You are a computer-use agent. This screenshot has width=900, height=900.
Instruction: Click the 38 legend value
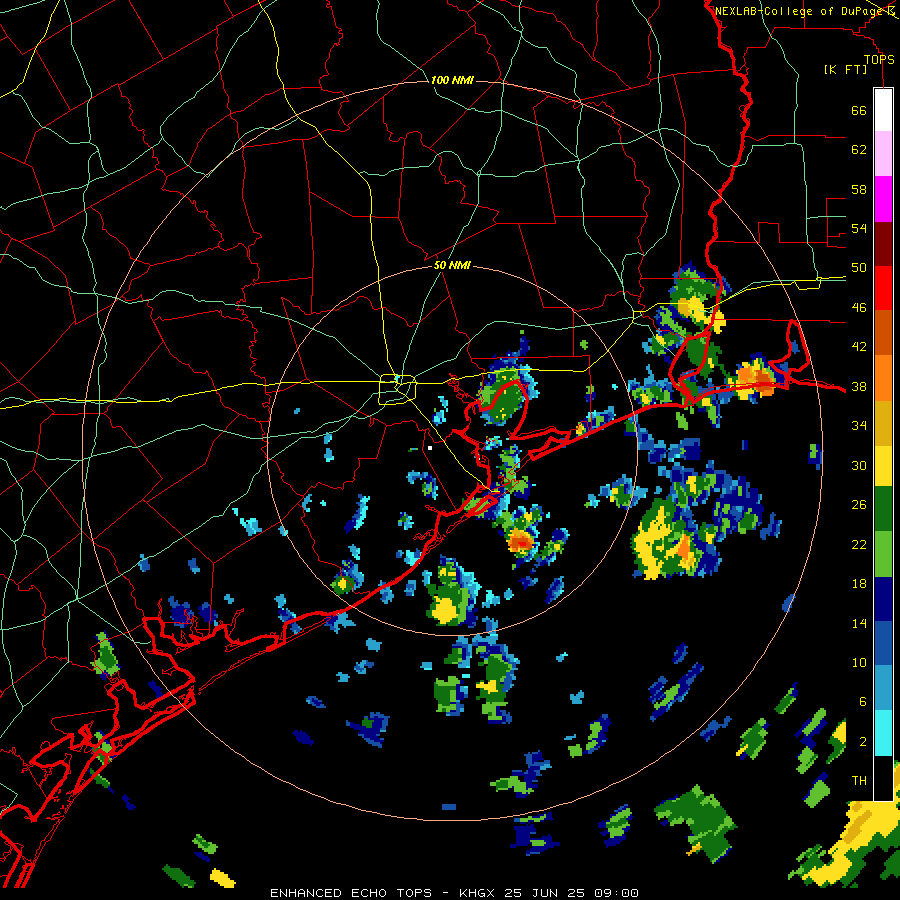(859, 386)
